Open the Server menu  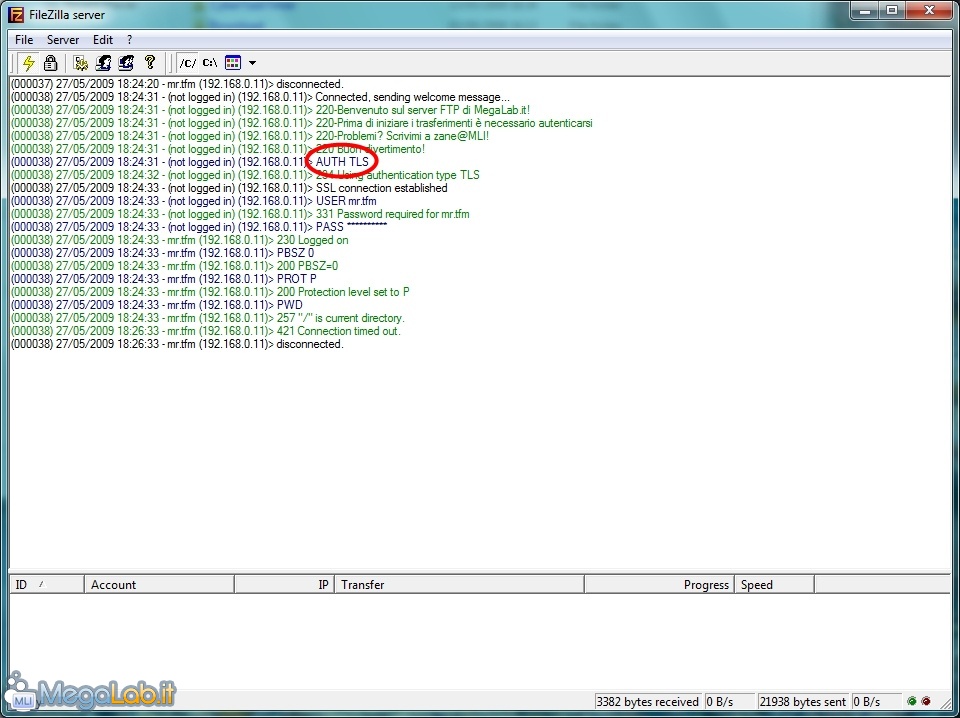click(x=63, y=40)
